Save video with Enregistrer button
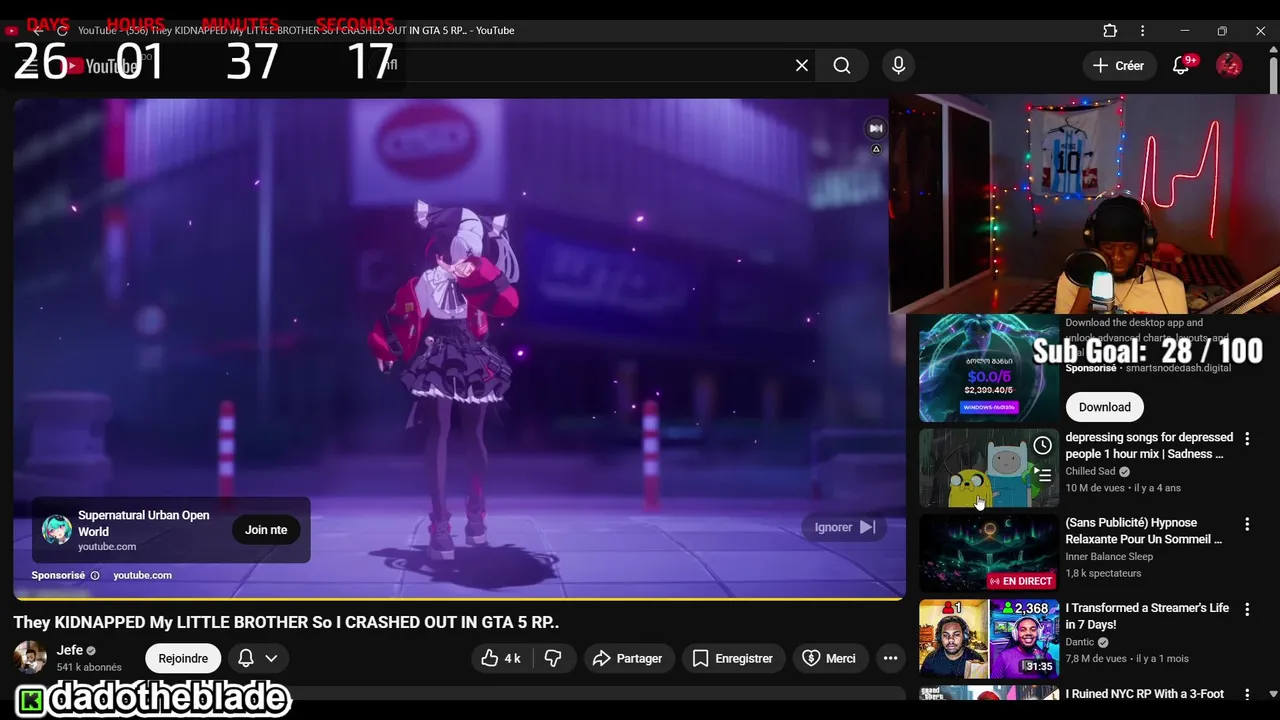 point(733,658)
